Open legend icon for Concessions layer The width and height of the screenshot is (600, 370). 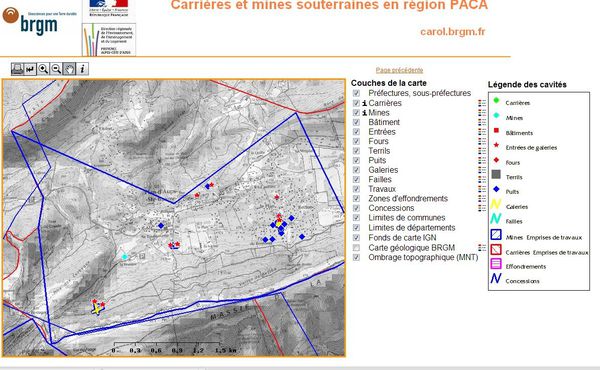(x=482, y=208)
